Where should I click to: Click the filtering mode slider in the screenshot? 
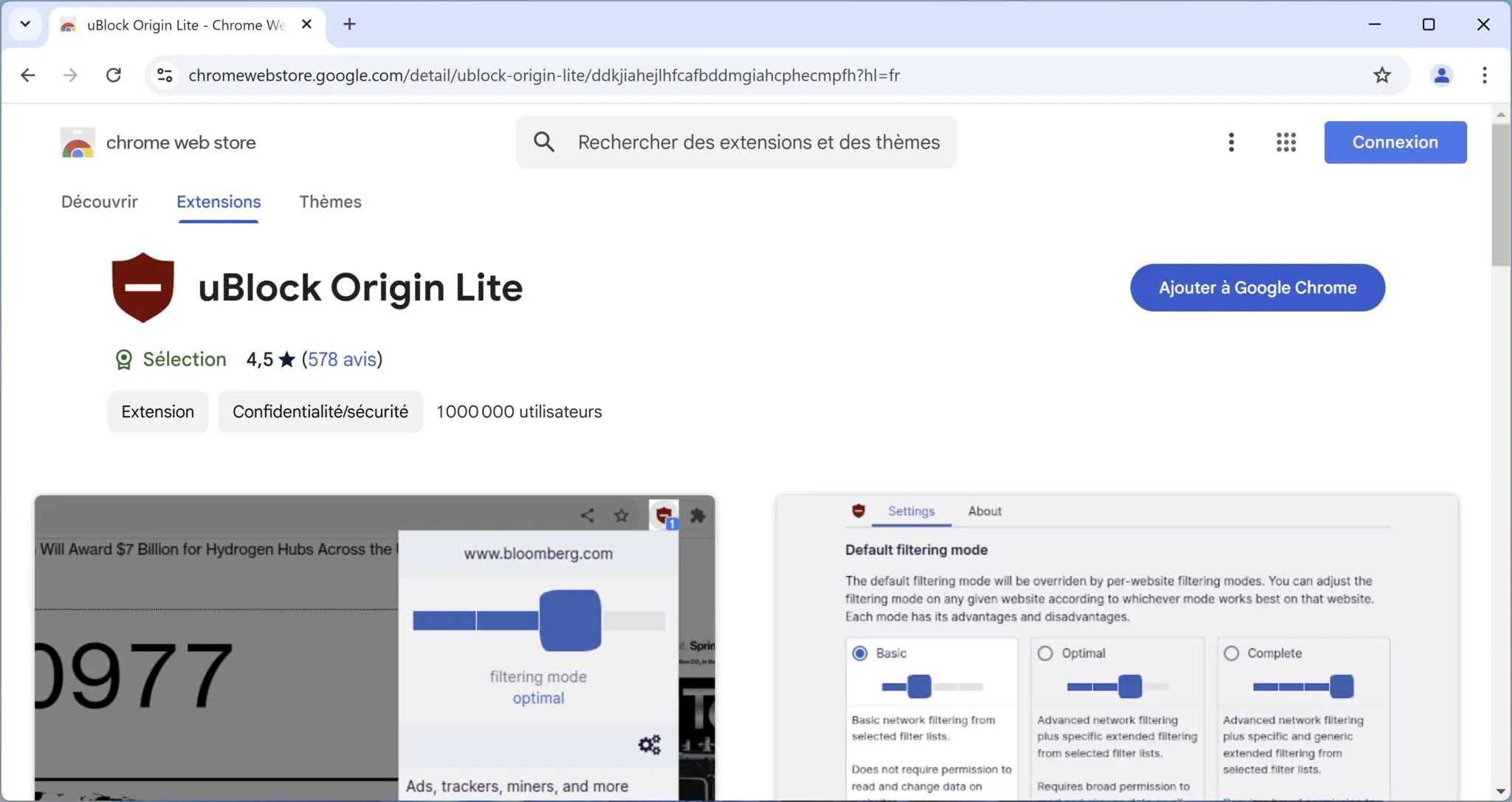click(571, 620)
